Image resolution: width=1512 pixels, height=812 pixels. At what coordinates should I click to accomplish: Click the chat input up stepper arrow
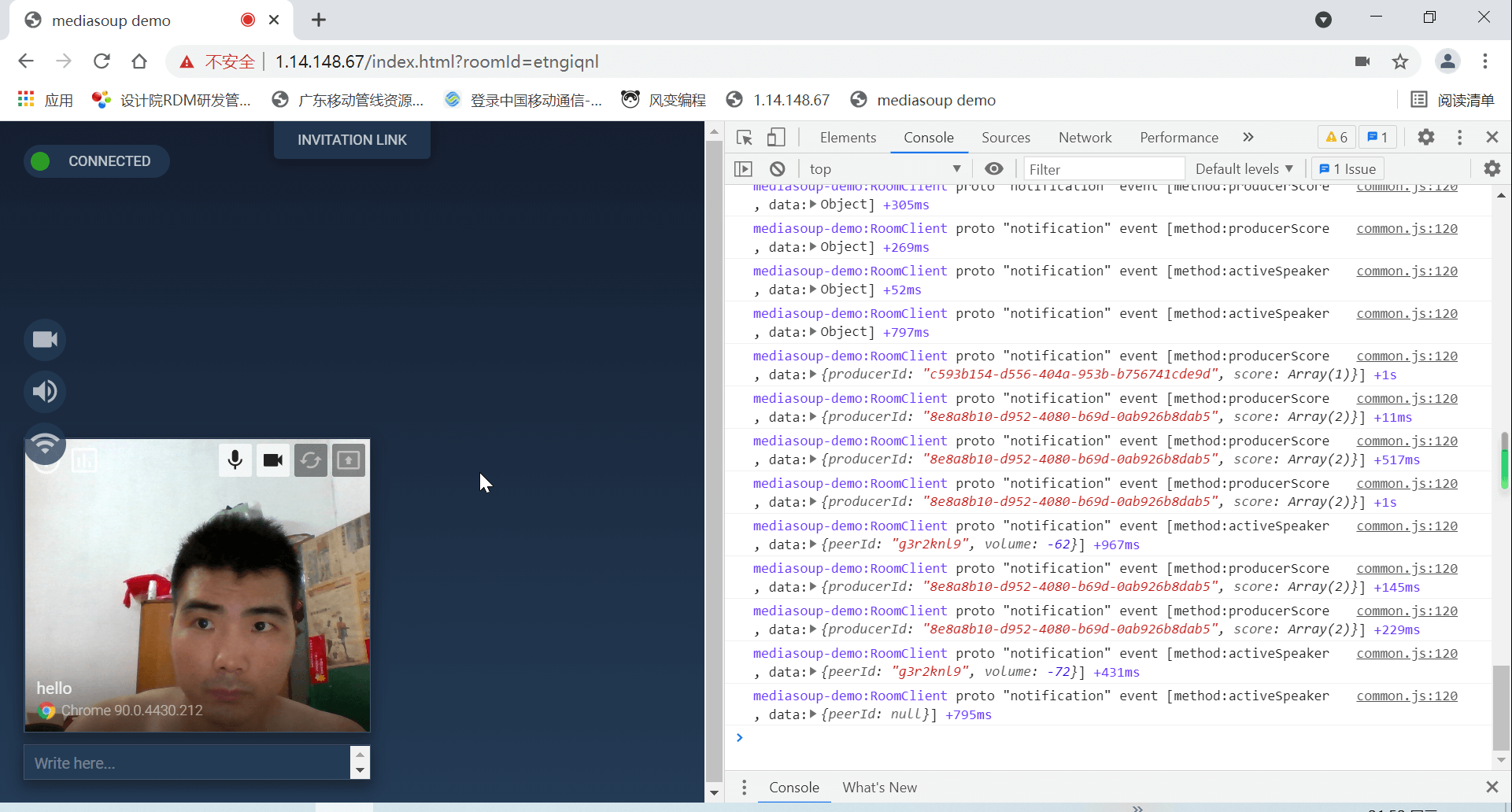tap(360, 754)
